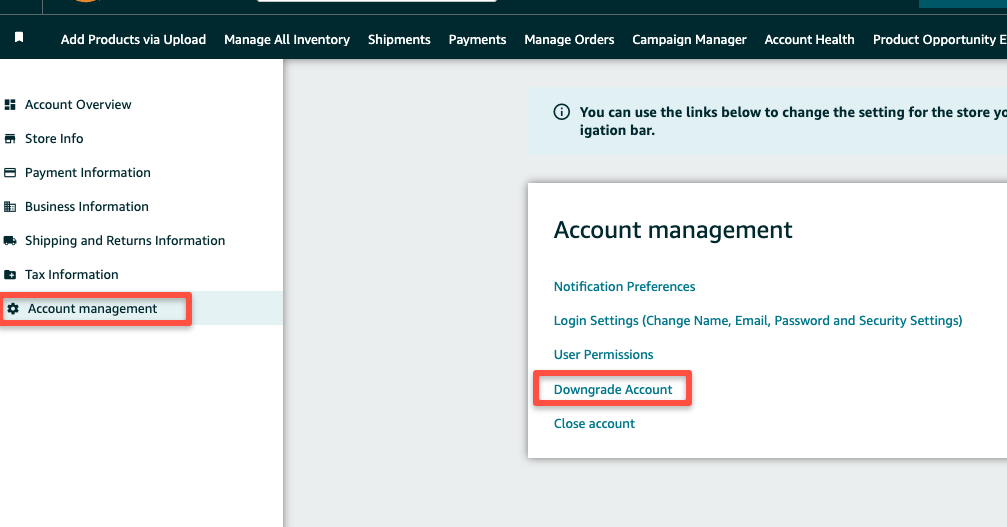Click the bookmark icon in navigation bar
Image resolution: width=1007 pixels, height=527 pixels.
[x=19, y=38]
